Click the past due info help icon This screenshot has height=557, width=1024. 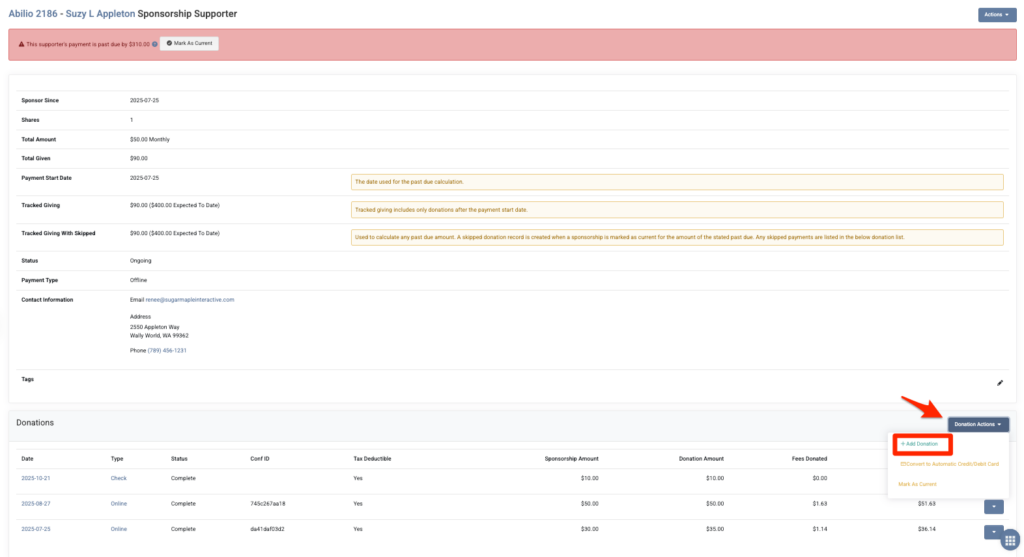(155, 44)
